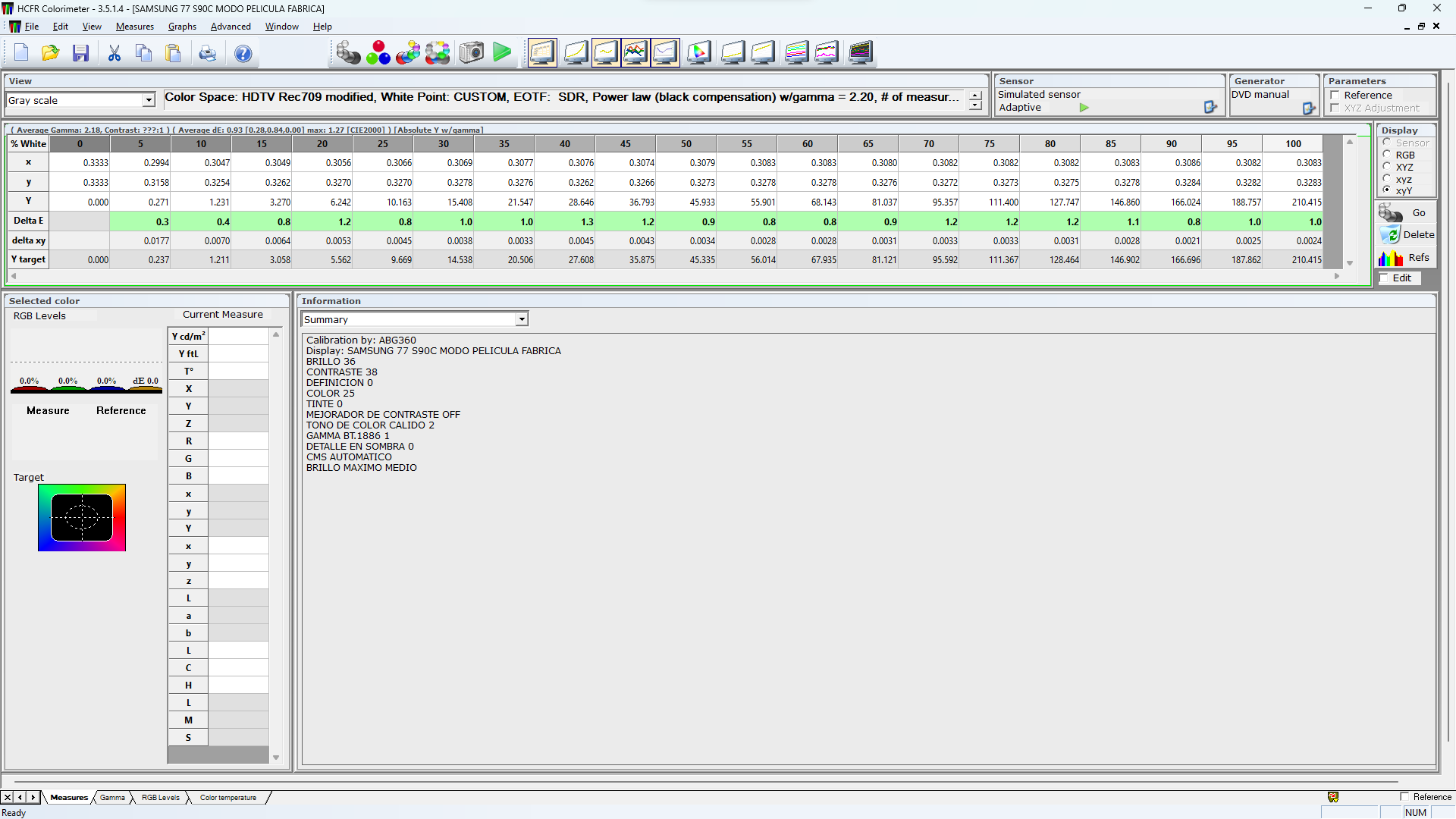Click the Target color gamut swatch
This screenshot has width=1456, height=819.
82,518
